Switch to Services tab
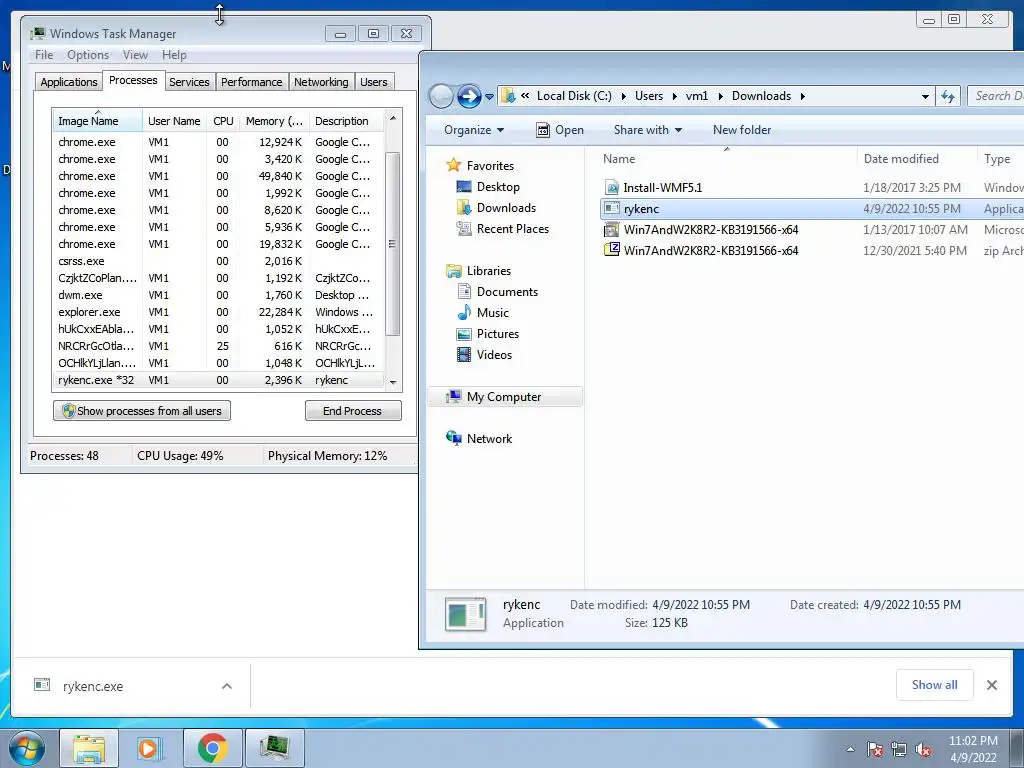Viewport: 1024px width, 768px height. point(189,82)
